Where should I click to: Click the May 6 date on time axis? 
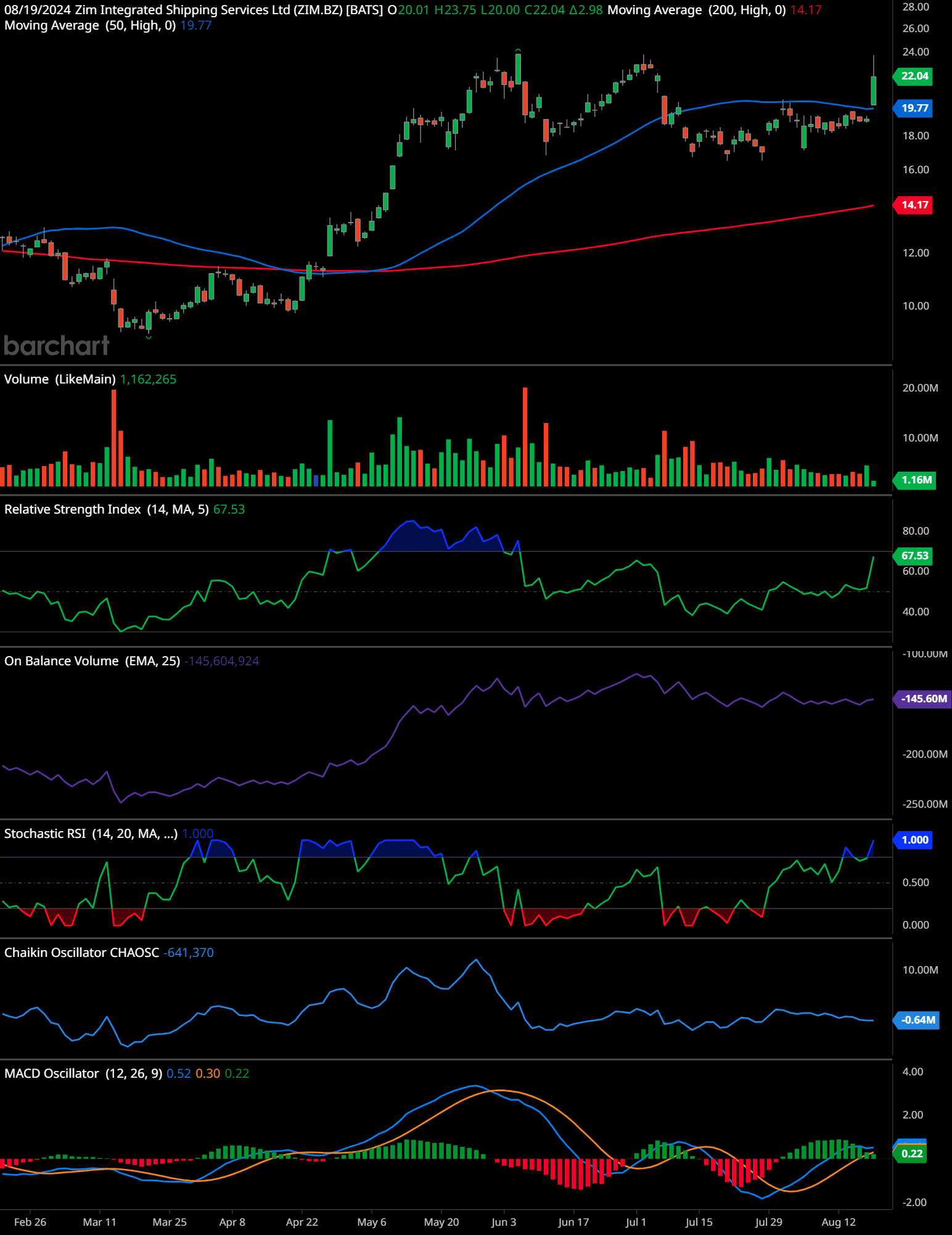372,1222
